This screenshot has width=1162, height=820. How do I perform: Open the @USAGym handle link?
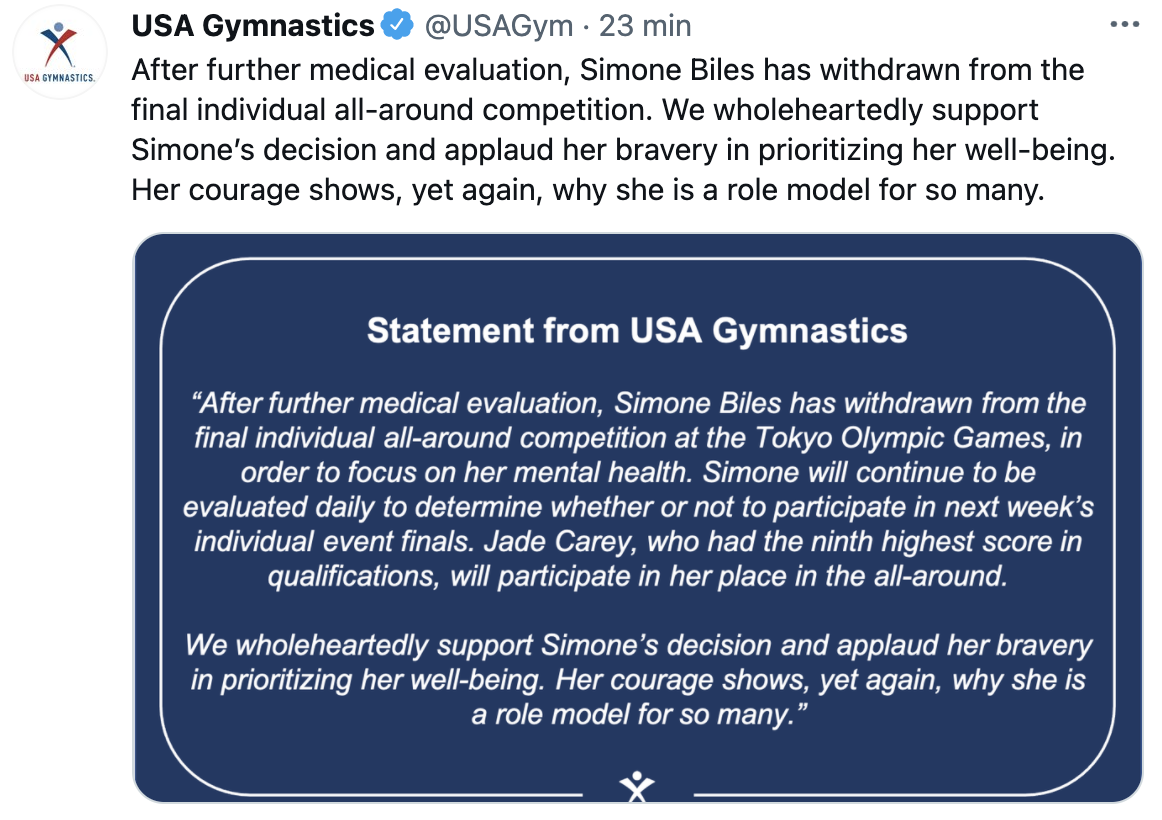500,26
